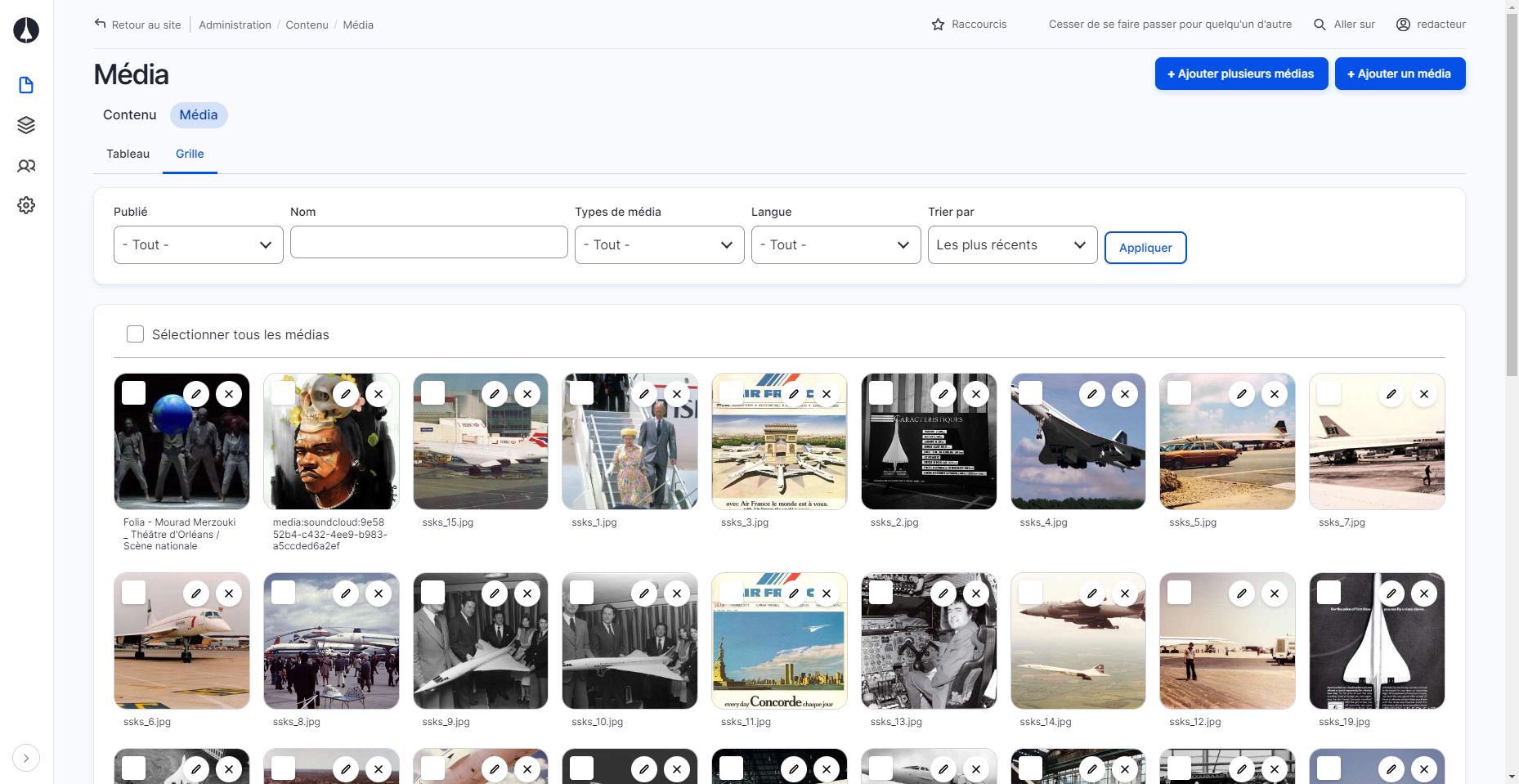
Task: Edit the Folia - Mourad Merzouki media
Action: click(196, 394)
